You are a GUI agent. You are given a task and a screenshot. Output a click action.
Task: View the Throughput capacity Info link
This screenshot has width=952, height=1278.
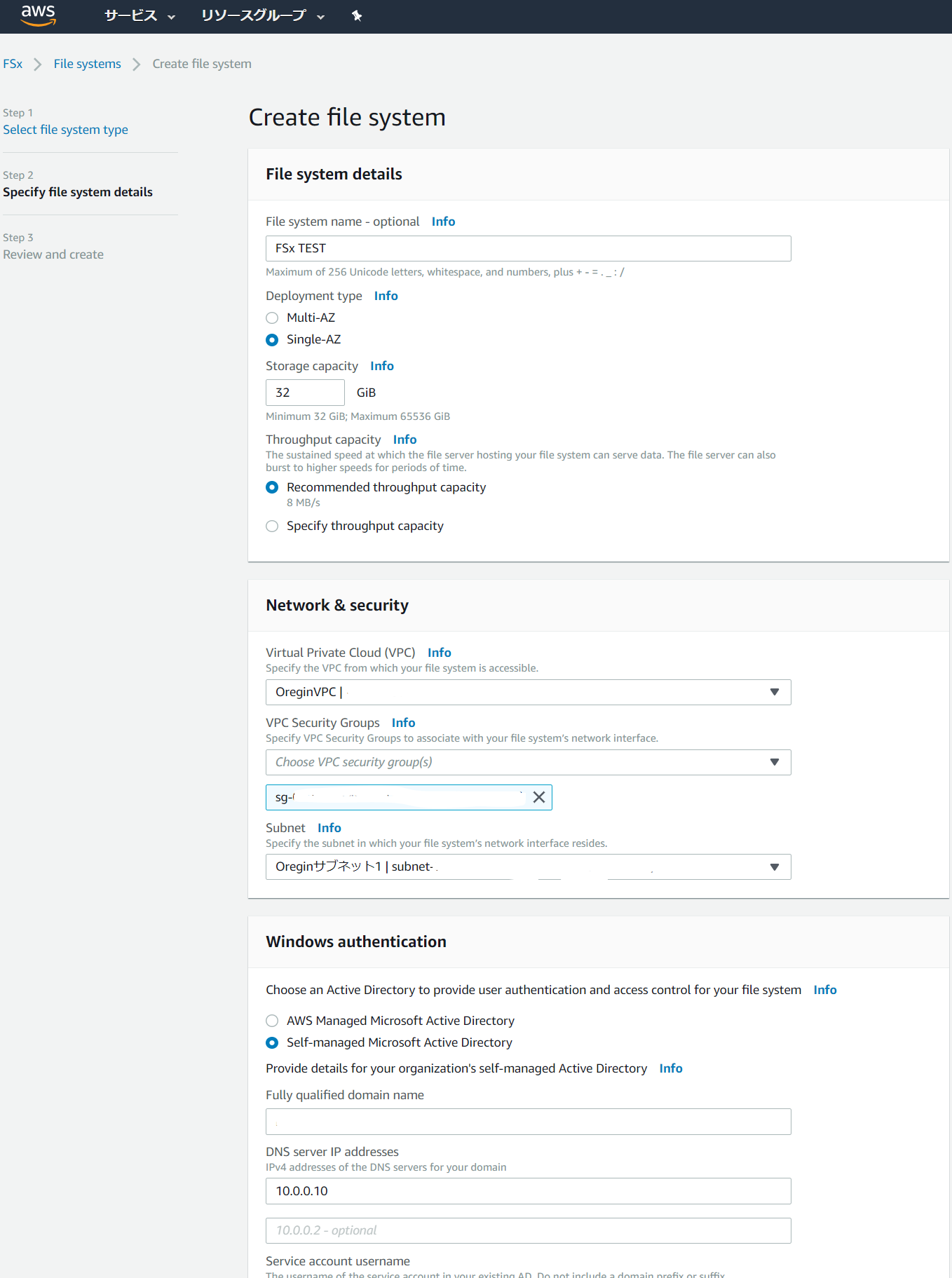click(404, 439)
